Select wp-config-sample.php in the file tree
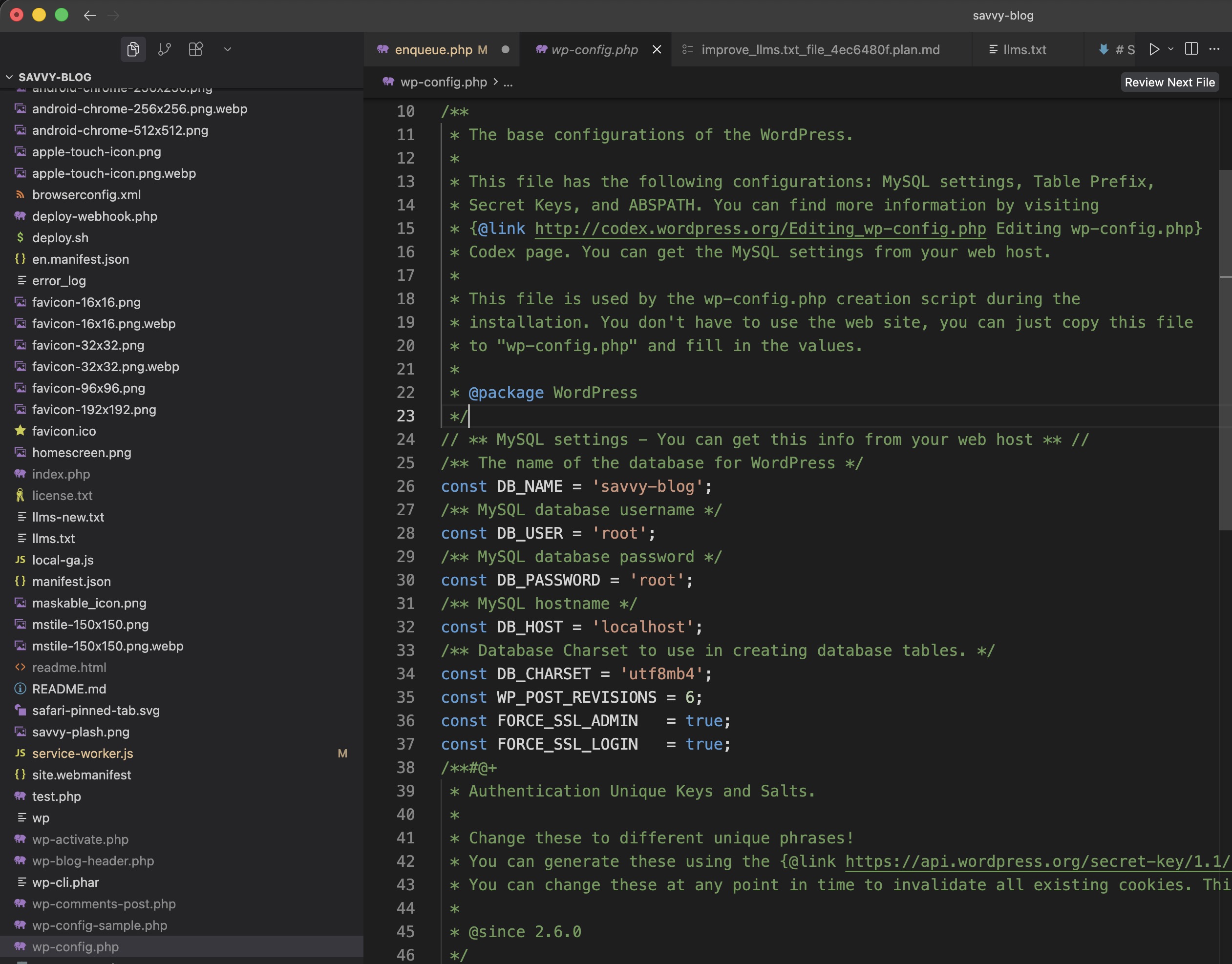This screenshot has height=964, width=1232. [x=99, y=925]
